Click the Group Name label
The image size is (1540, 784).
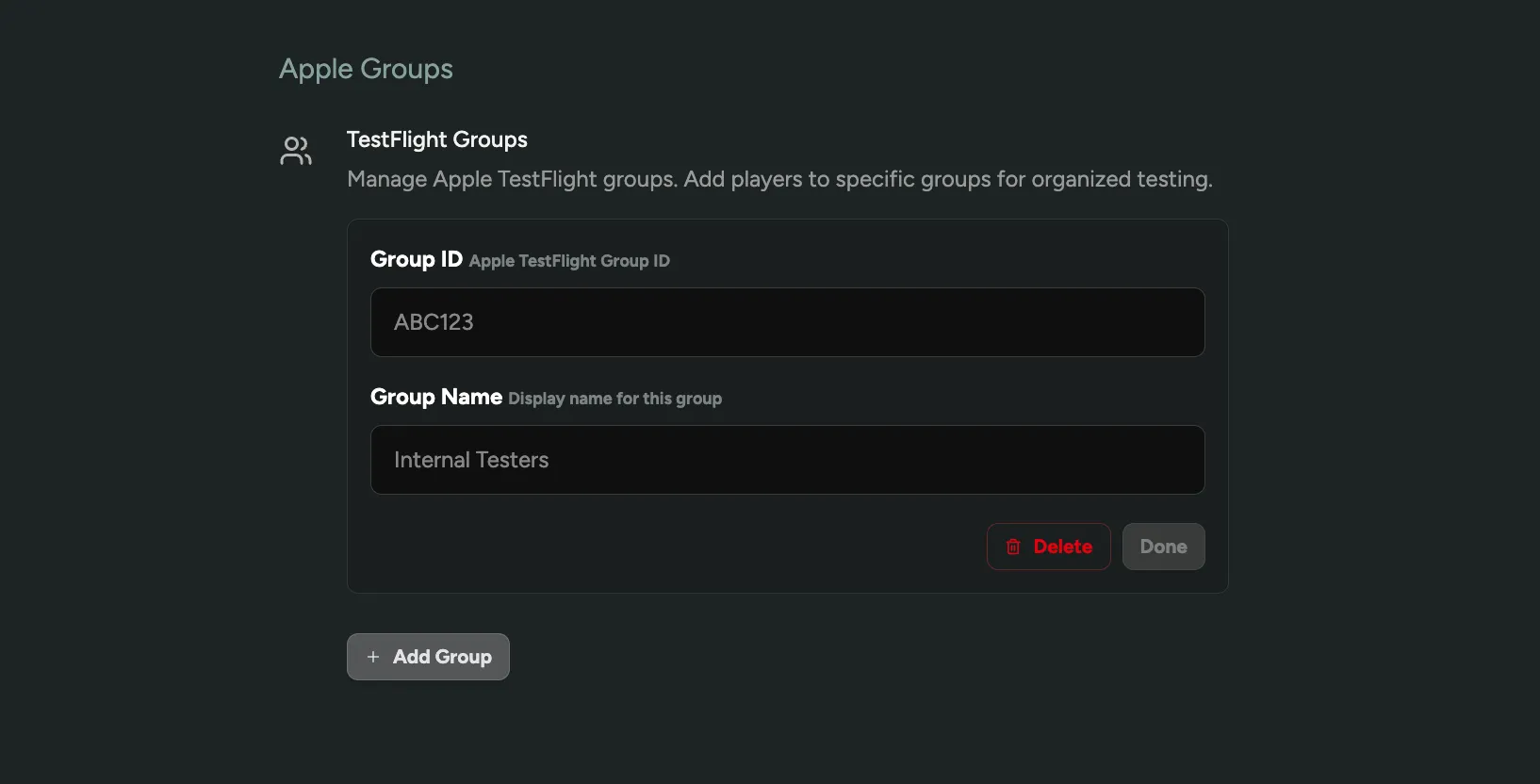(x=436, y=397)
